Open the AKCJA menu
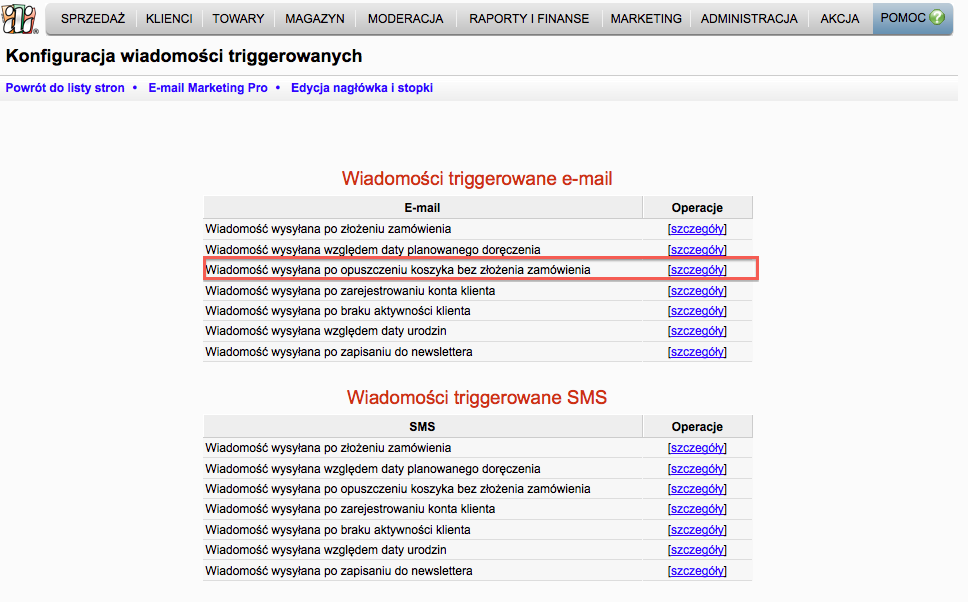This screenshot has width=968, height=602. (840, 19)
